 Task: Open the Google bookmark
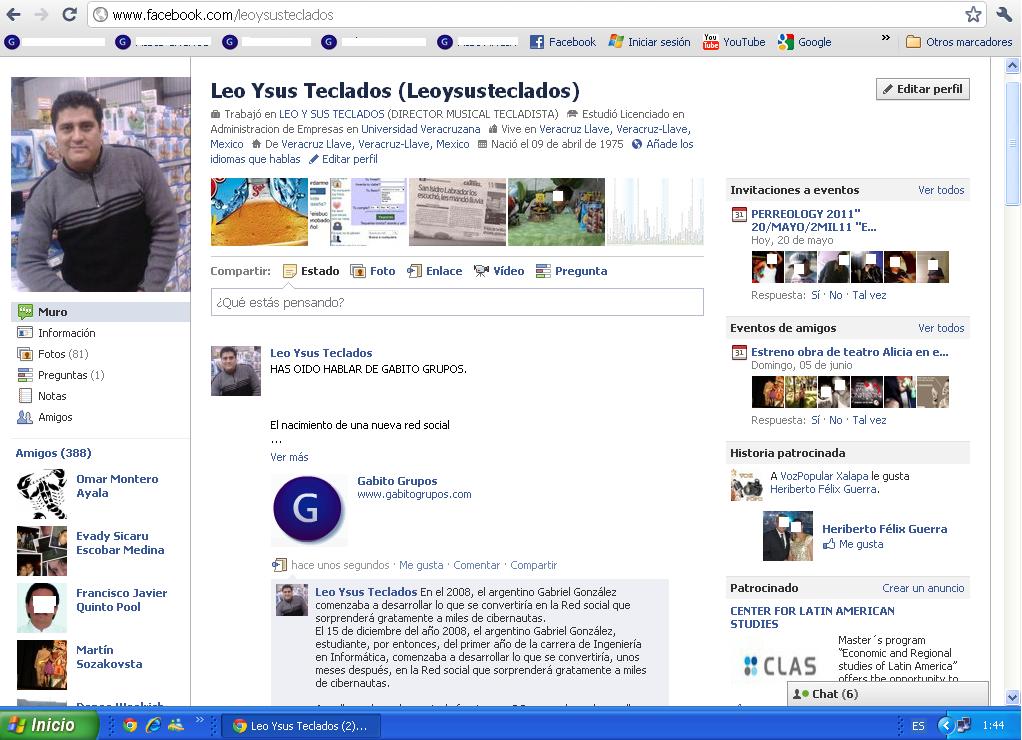click(805, 42)
